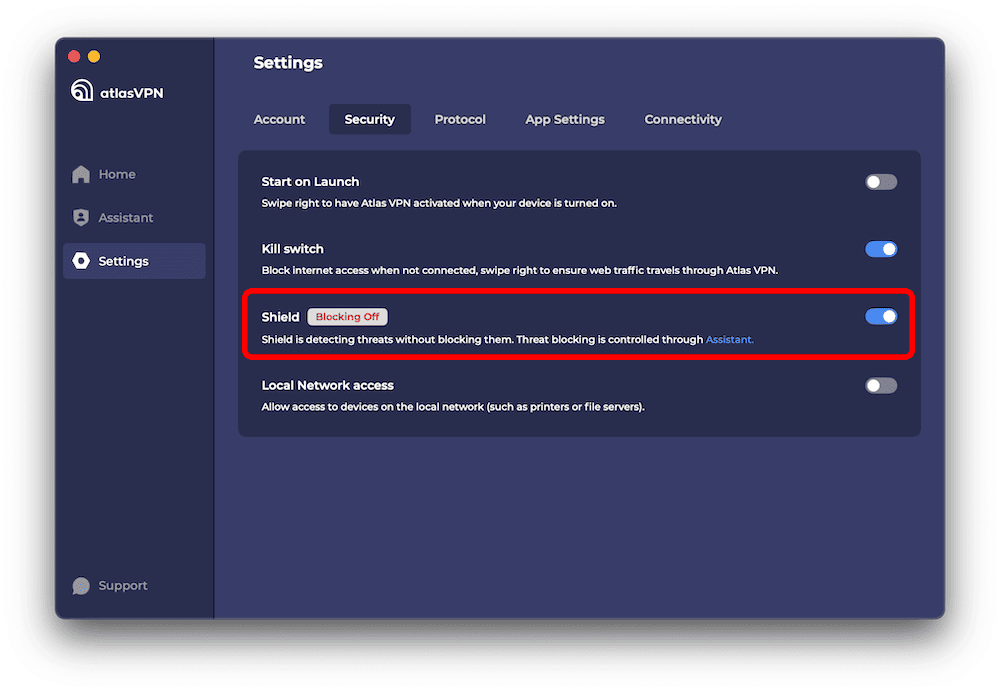Turn off the Shield toggle

[x=880, y=317]
